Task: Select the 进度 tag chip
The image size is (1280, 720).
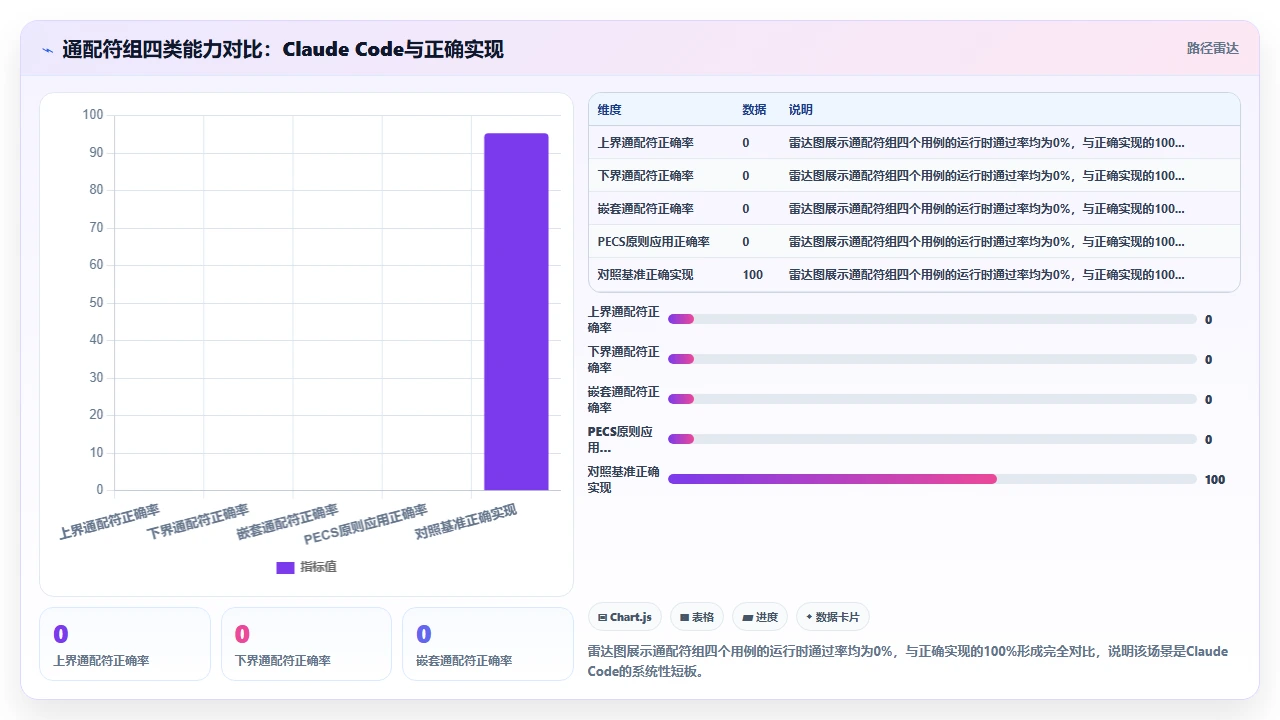Action: click(x=759, y=617)
